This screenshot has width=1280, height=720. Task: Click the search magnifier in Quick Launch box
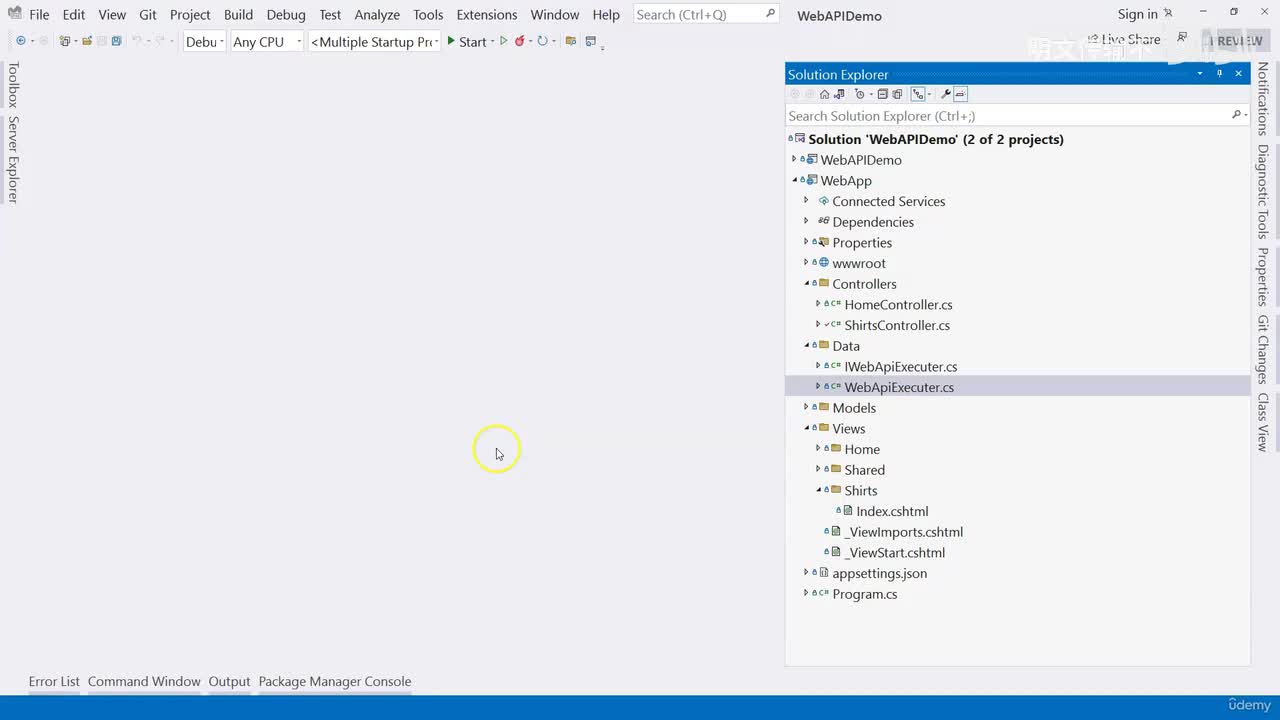tap(770, 14)
